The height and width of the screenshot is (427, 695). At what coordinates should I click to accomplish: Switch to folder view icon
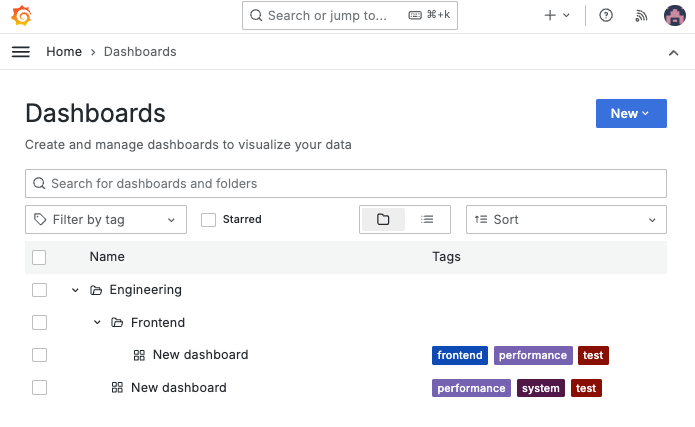point(383,219)
